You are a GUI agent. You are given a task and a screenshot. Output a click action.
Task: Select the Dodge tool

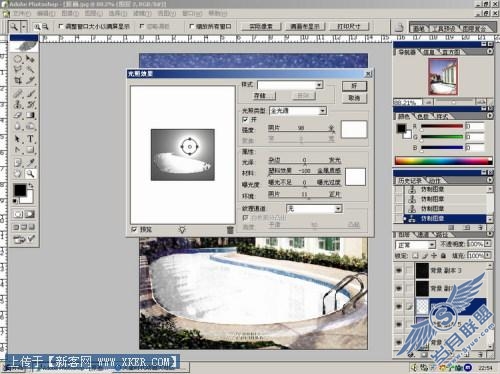point(30,126)
